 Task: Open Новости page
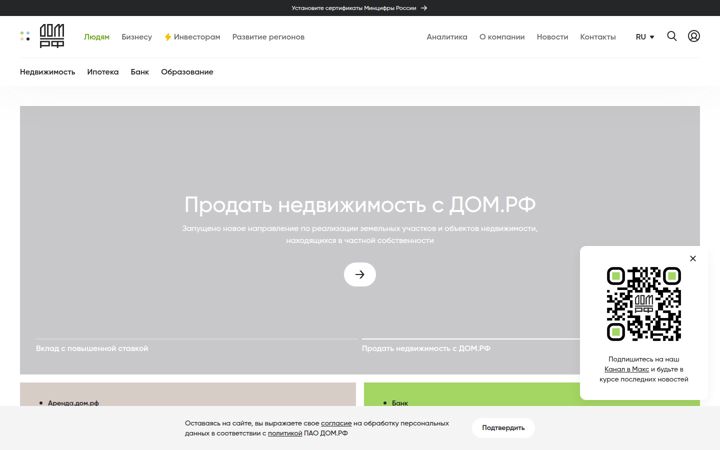pos(552,37)
